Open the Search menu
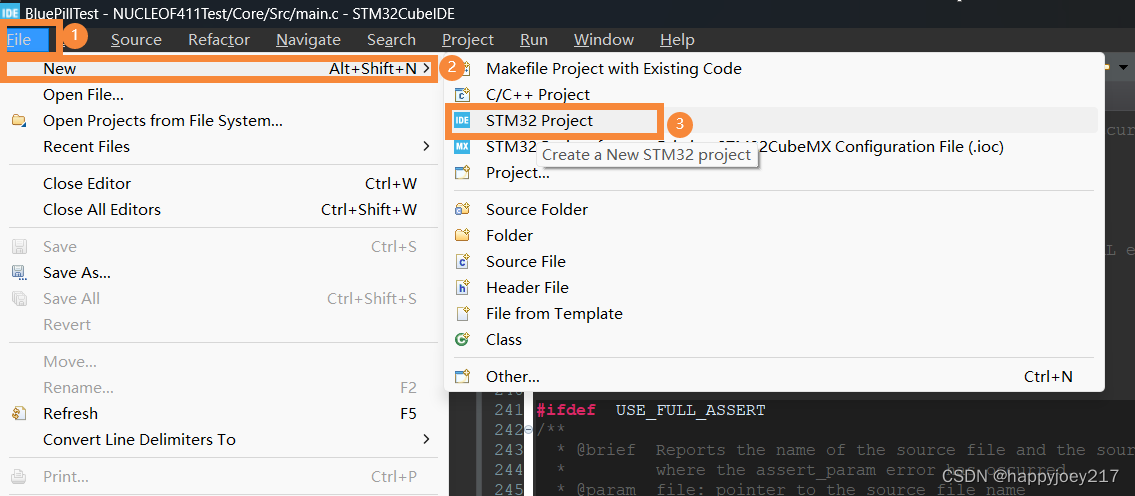The width and height of the screenshot is (1135, 496). coord(391,40)
